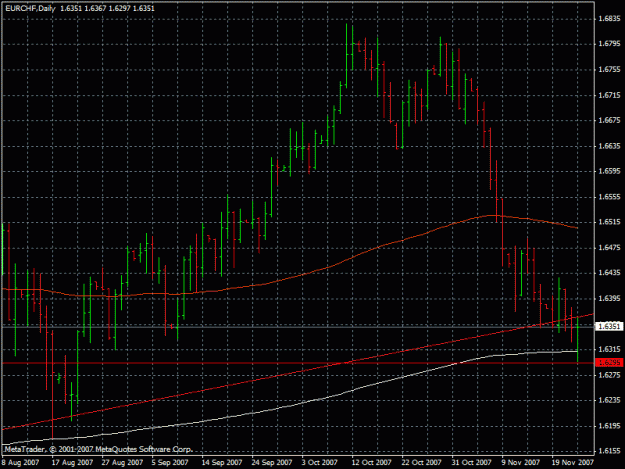Click the 1.6275 price scale value

(x=610, y=375)
